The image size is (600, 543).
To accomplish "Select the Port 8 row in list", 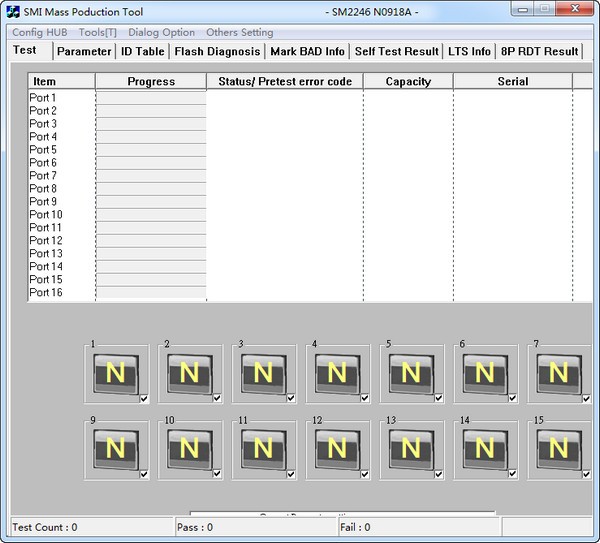I will (x=43, y=189).
